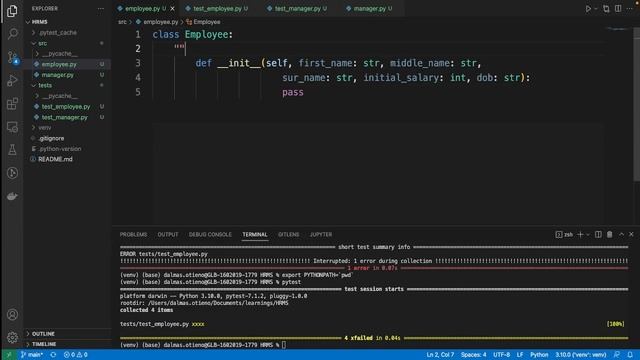Image resolution: width=640 pixels, height=360 pixels.
Task: Select the Python language mode
Action: [x=539, y=355]
